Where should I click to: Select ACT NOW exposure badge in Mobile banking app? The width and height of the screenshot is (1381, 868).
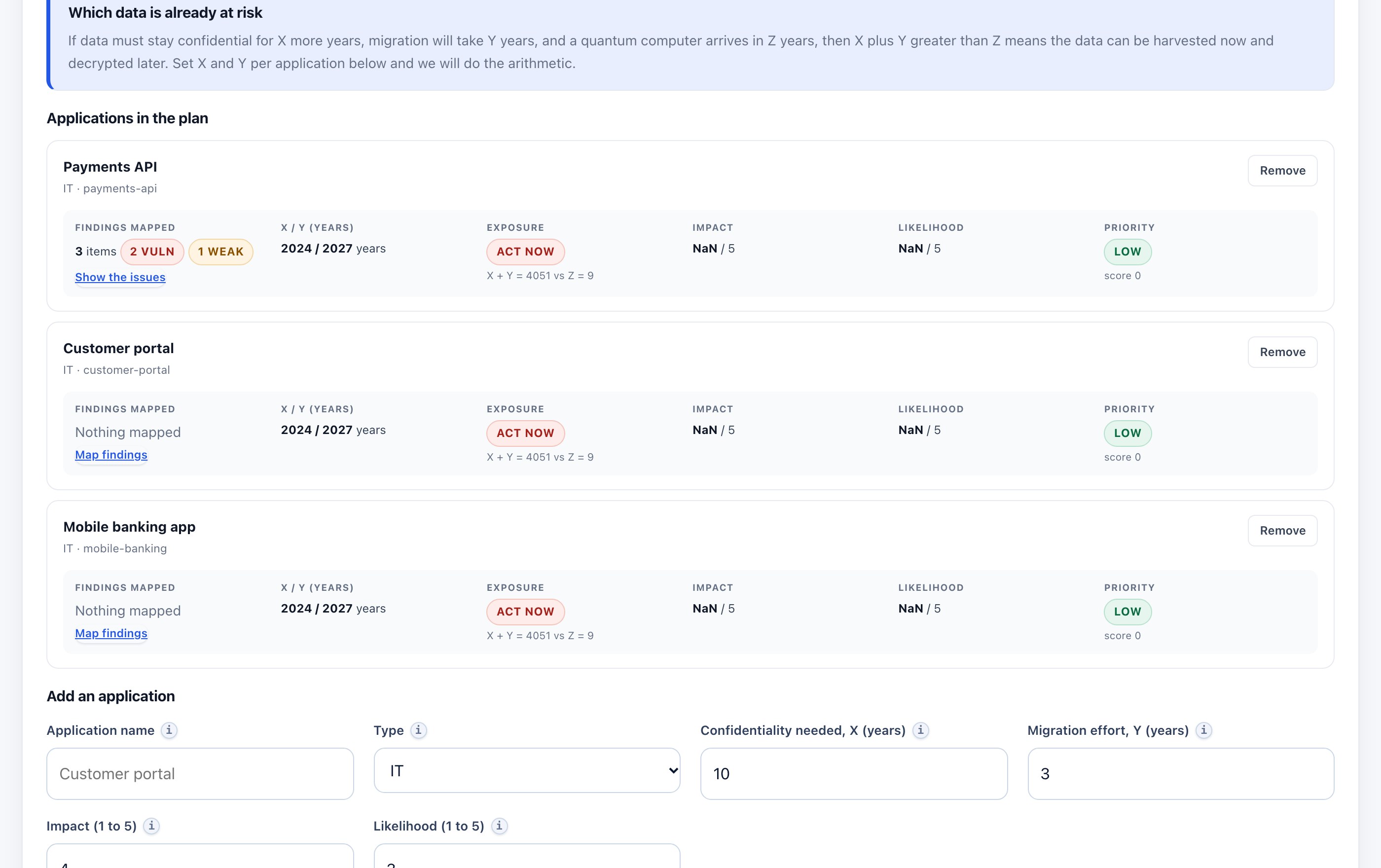point(525,611)
